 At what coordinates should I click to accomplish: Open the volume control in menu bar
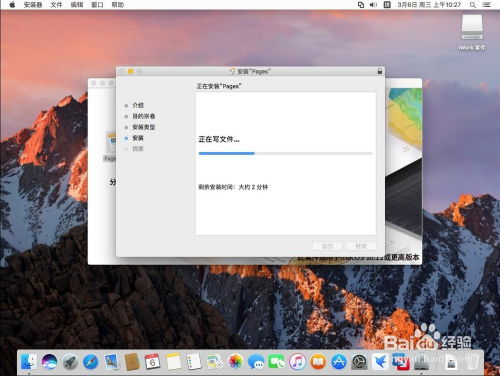(x=373, y=5)
